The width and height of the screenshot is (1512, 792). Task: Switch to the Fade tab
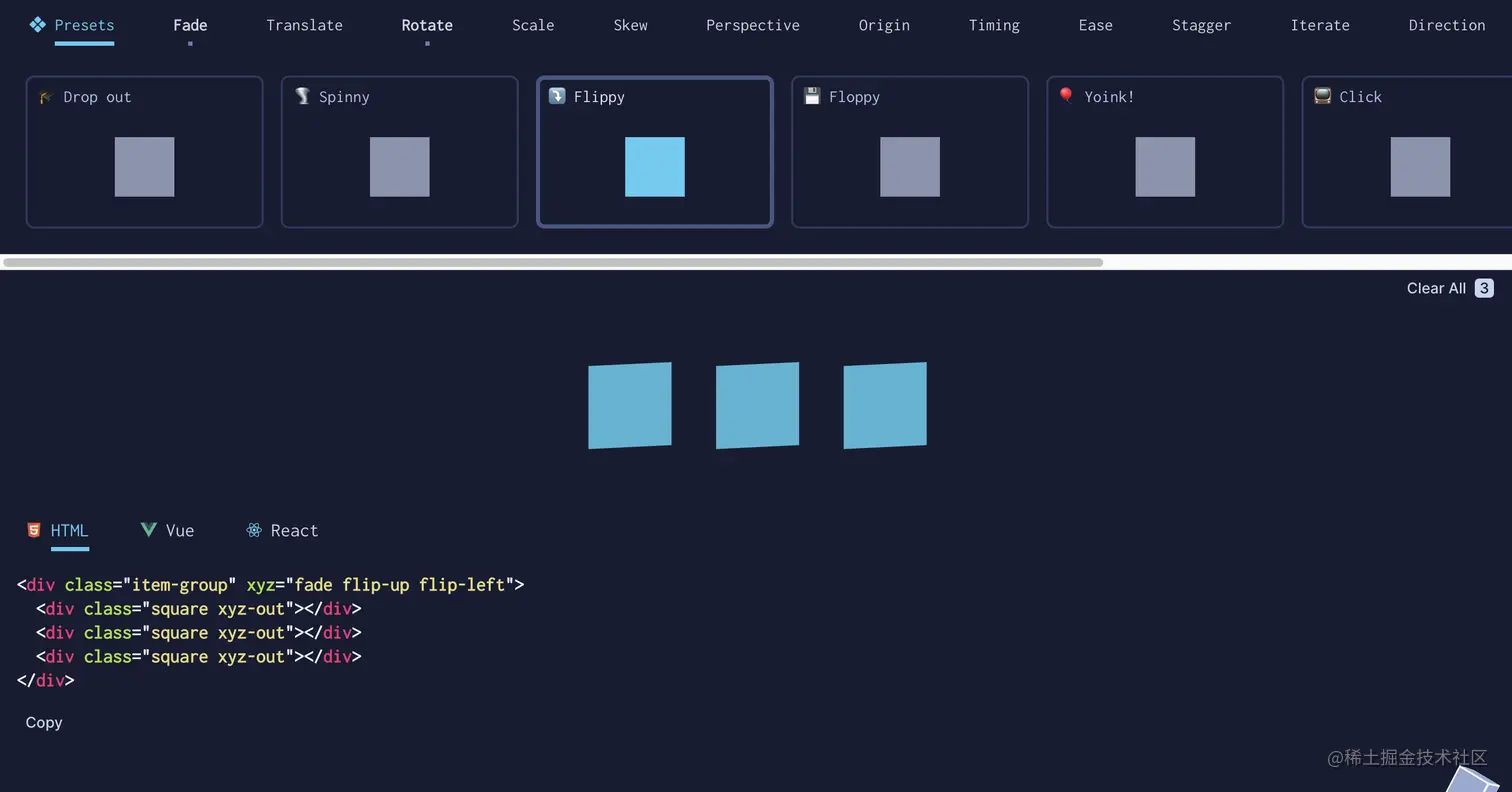pos(190,25)
